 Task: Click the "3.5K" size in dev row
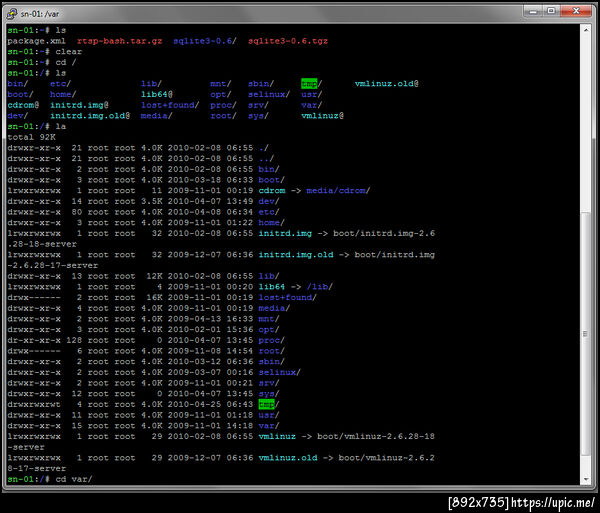(x=152, y=201)
